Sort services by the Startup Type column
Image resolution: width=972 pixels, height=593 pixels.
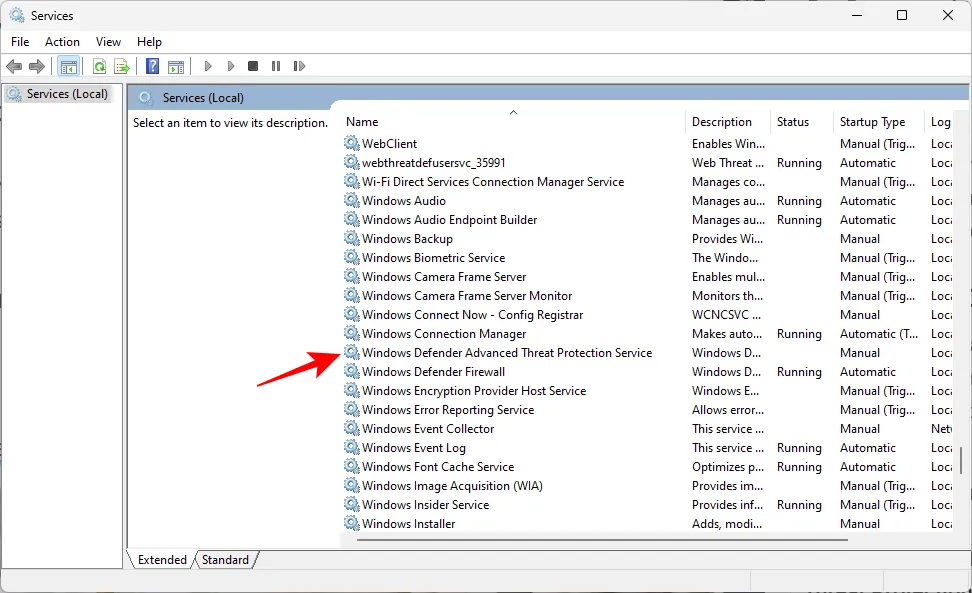(x=872, y=122)
